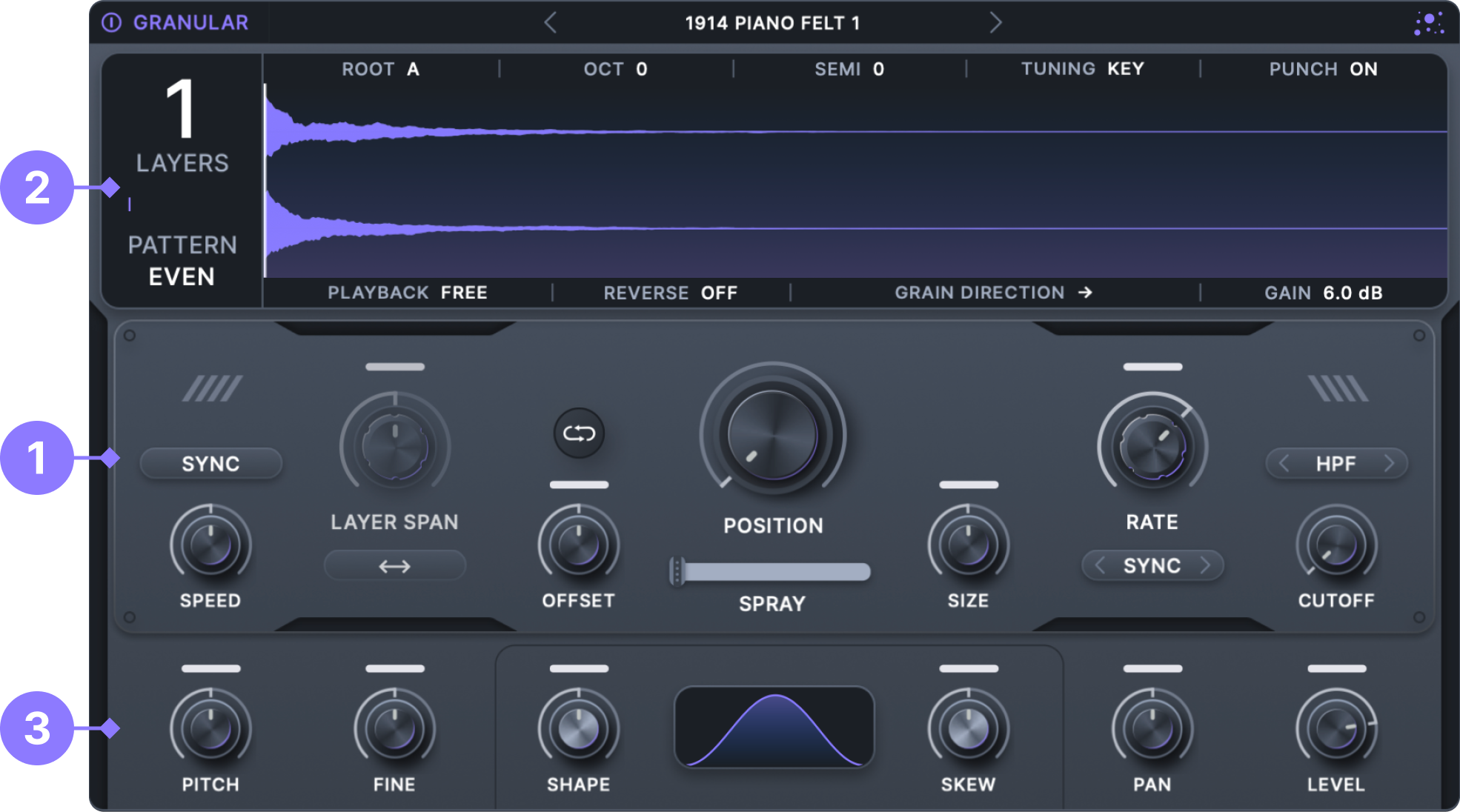The height and width of the screenshot is (812, 1460).
Task: Load next preset with right chevron
Action: pos(995,23)
